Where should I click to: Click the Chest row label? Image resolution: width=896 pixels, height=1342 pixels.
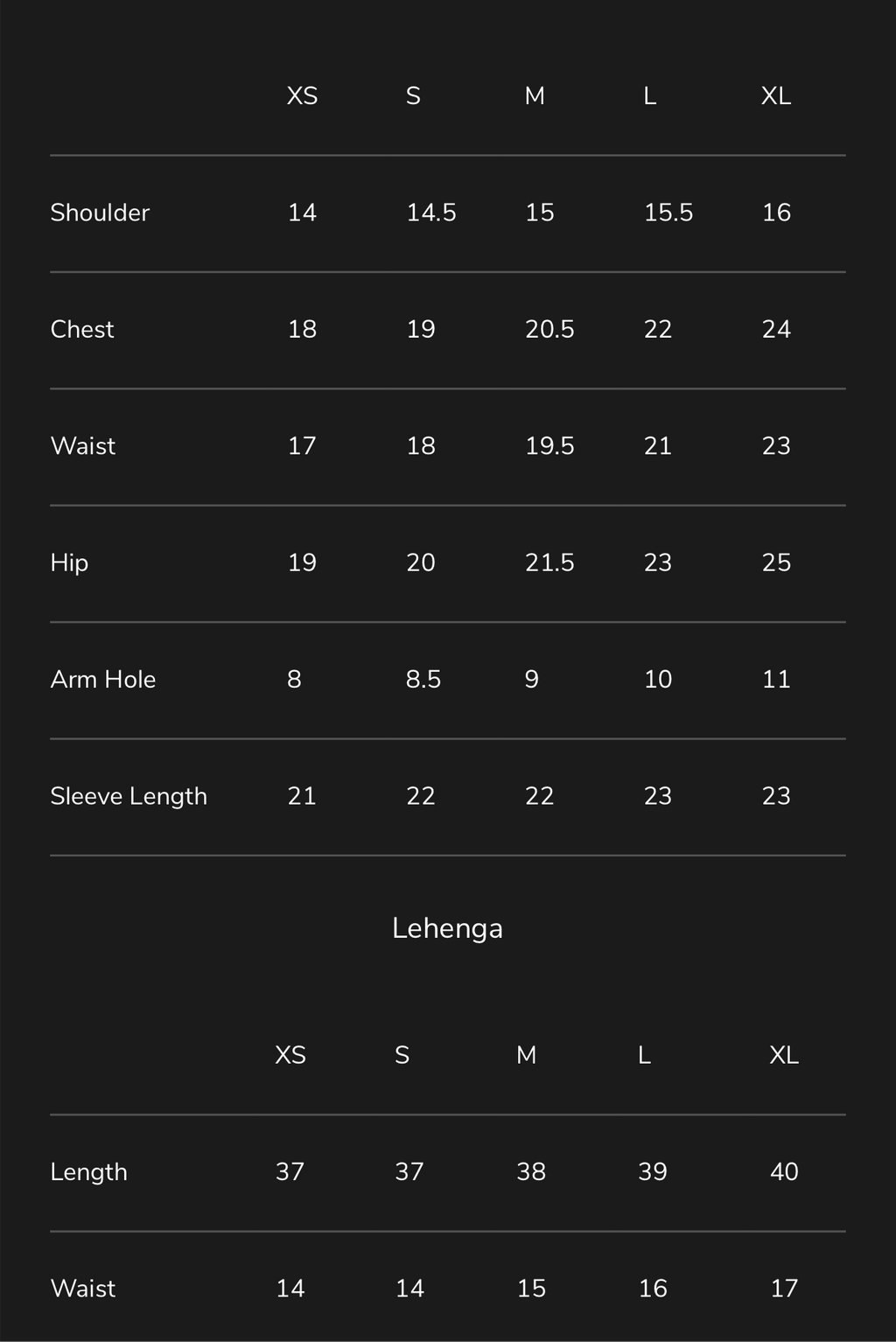[x=82, y=329]
